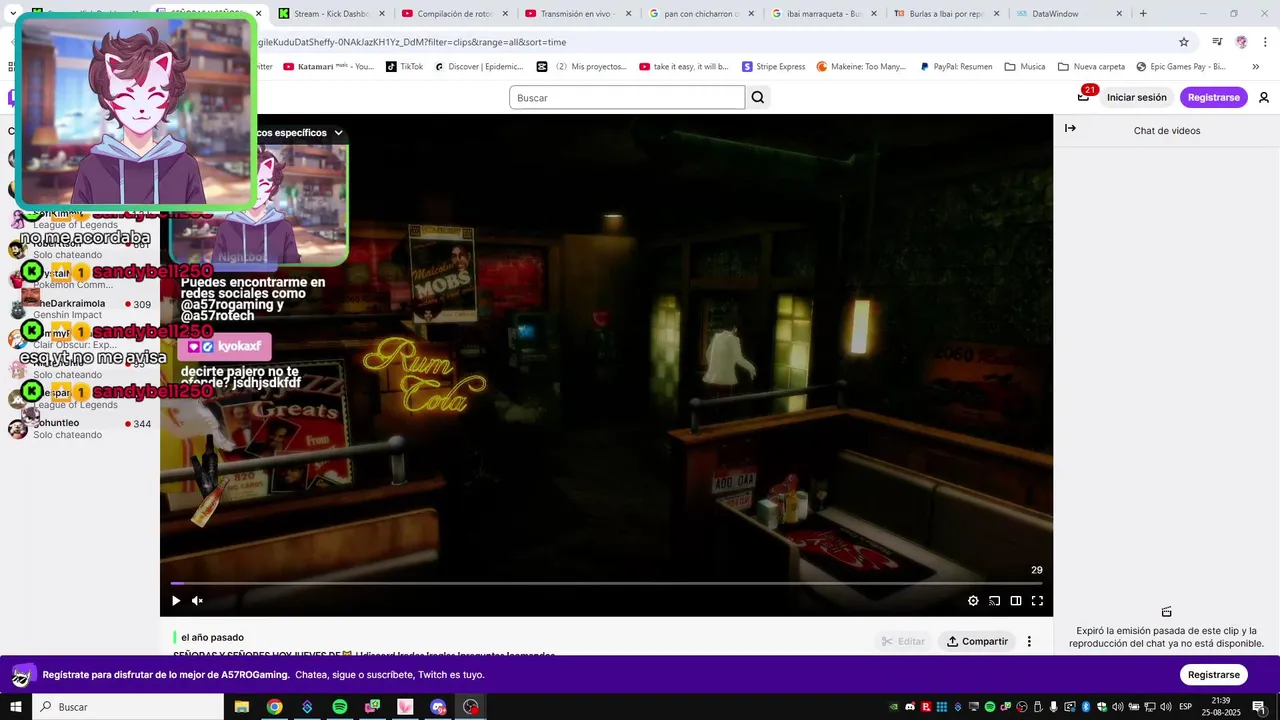Click the Iniciar sesión button

pyautogui.click(x=1137, y=97)
